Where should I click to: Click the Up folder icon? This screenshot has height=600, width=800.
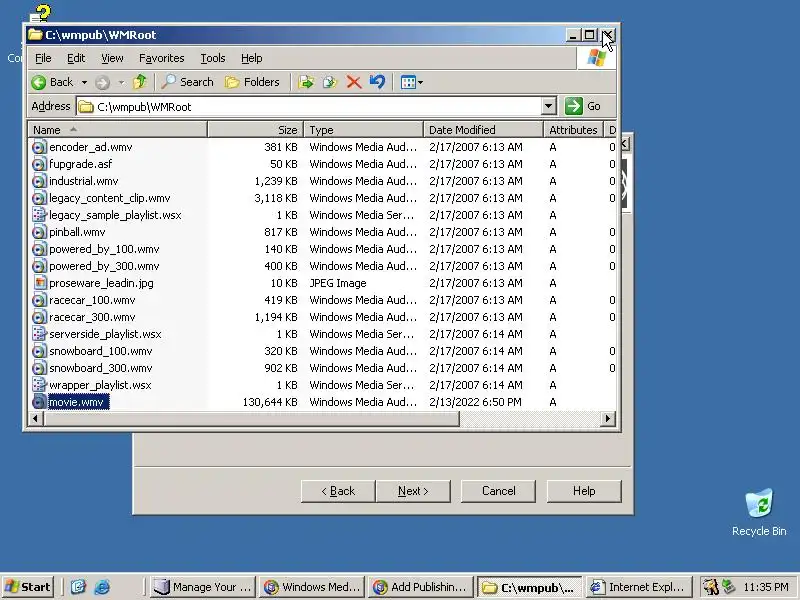point(139,82)
